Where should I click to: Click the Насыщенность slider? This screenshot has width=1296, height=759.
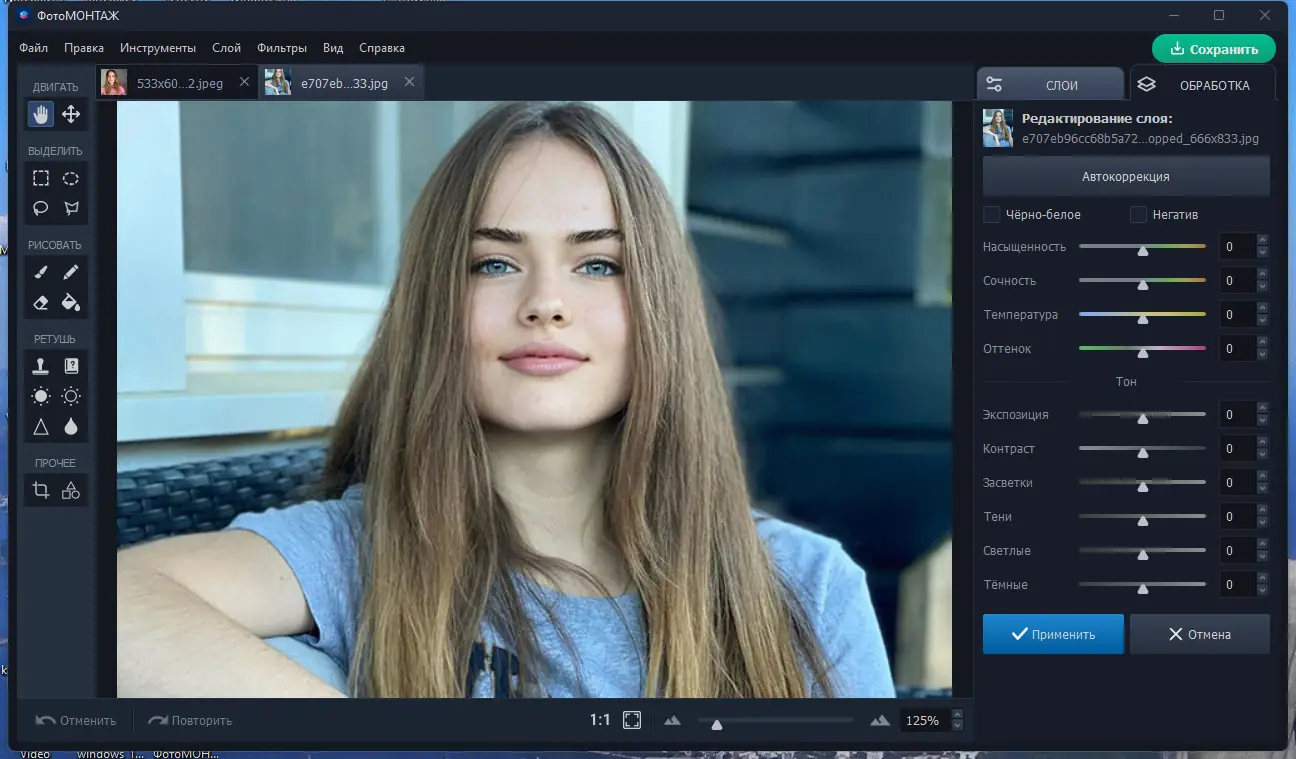1142,247
